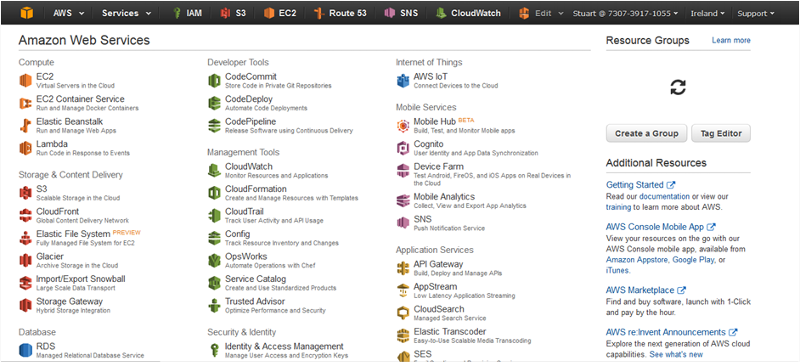Click the EC2 icon under Compute
This screenshot has width=800, height=362.
tap(26, 81)
